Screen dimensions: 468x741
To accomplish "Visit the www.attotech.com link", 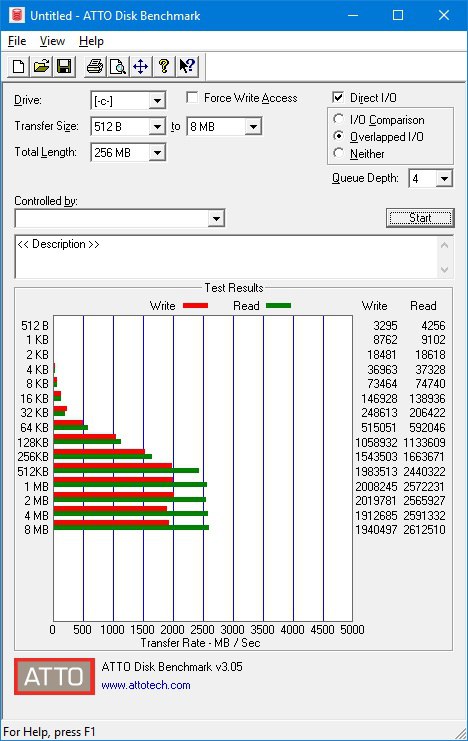I will (146, 685).
